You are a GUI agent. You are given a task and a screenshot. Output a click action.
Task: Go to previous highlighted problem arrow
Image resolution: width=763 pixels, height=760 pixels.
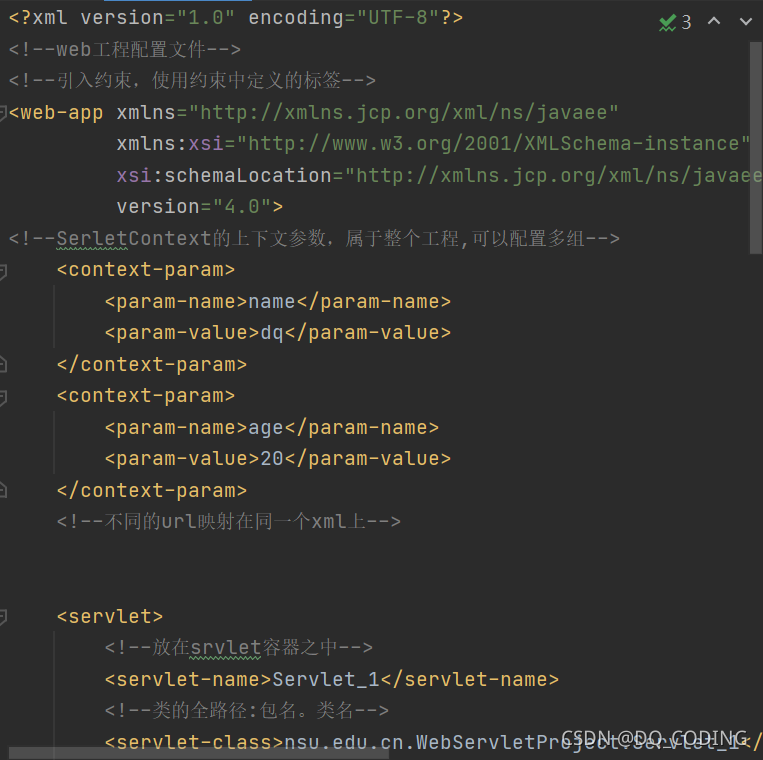[x=713, y=21]
